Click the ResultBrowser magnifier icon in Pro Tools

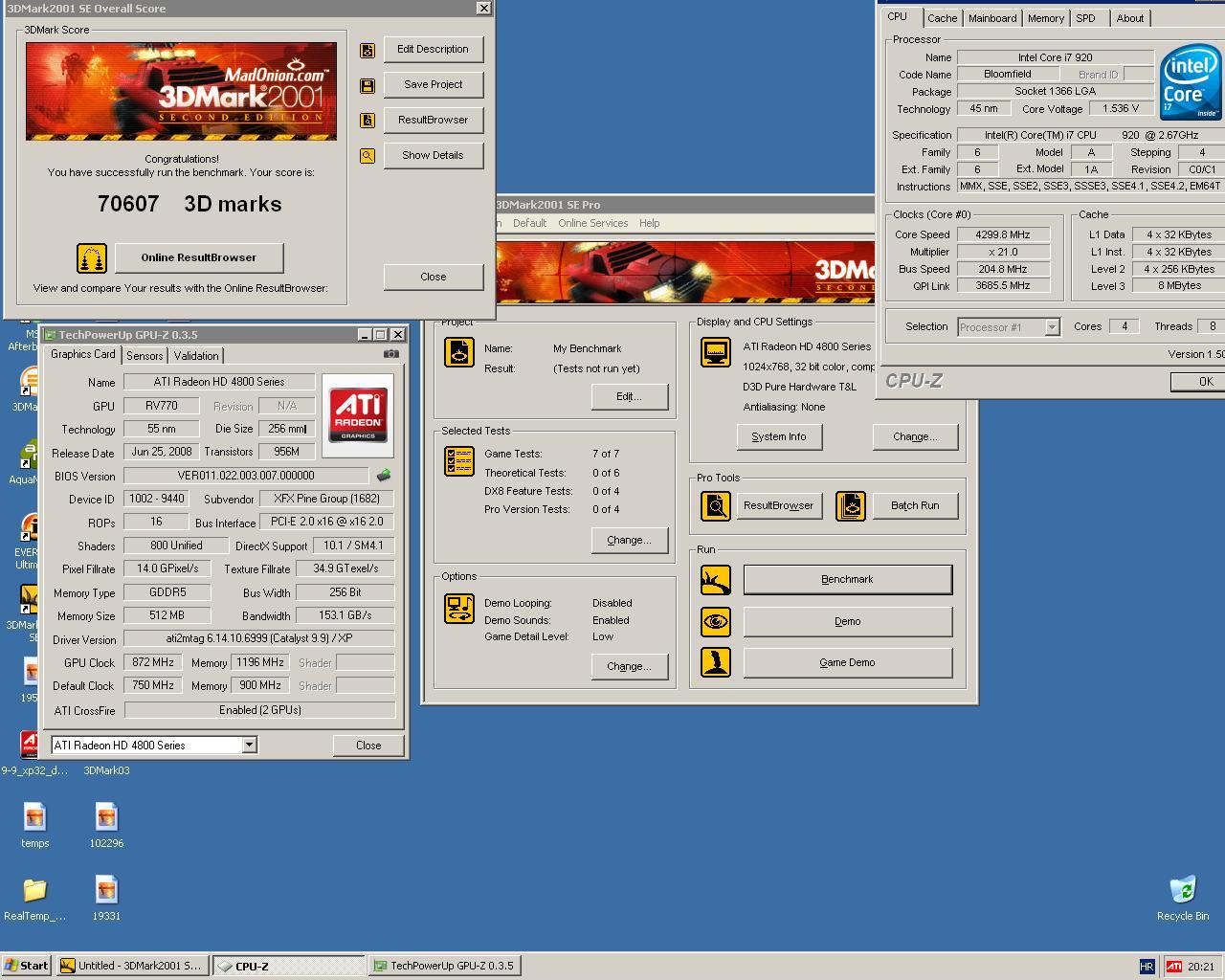click(x=716, y=505)
